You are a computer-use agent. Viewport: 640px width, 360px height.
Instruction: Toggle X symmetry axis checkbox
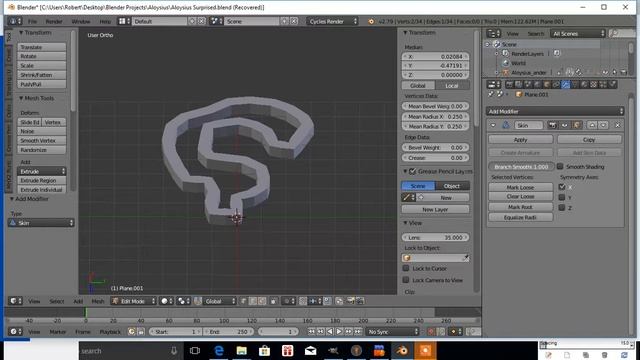(562, 187)
